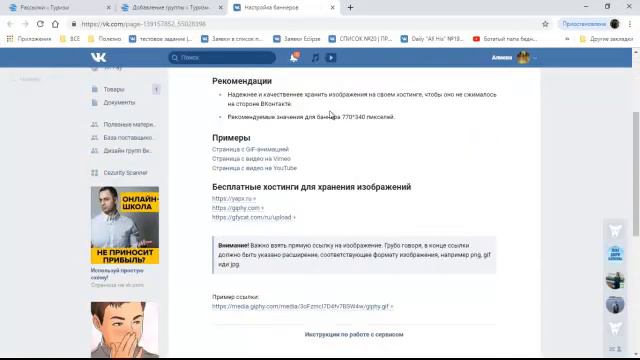The image size is (640, 360).
Task: Click the 1 counter badge beside Товары
Action: click(x=156, y=89)
